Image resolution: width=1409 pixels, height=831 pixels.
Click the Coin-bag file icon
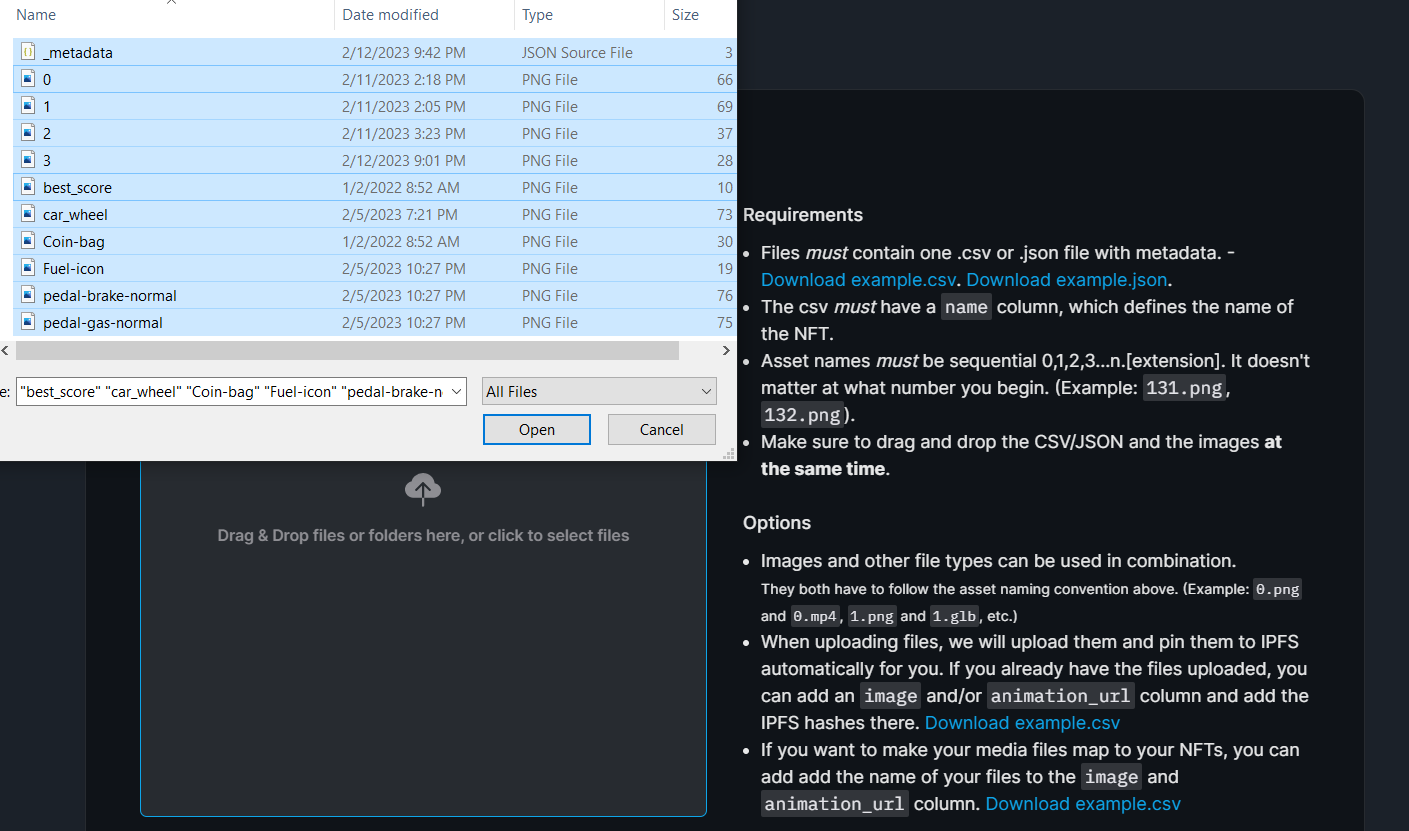coord(28,241)
